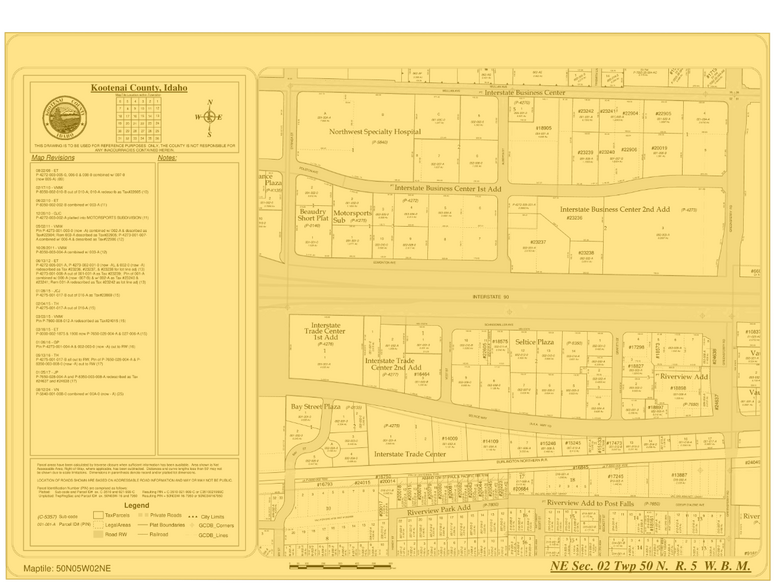
Task: Click the Notes heading
Action: pyautogui.click(x=168, y=158)
